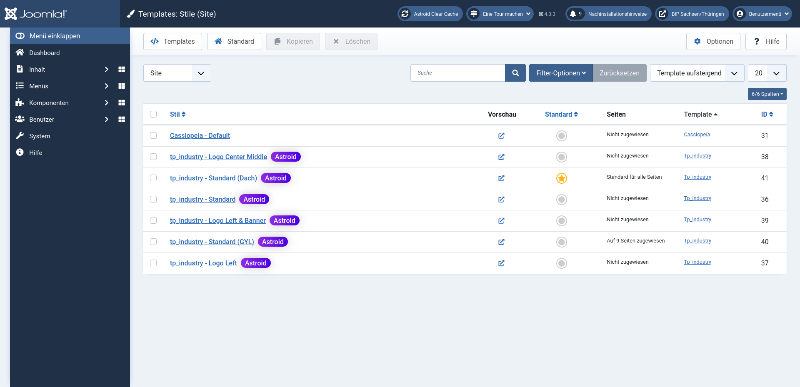The image size is (800, 387).
Task: Open Menüs dashboard grid icon
Action: [x=121, y=86]
